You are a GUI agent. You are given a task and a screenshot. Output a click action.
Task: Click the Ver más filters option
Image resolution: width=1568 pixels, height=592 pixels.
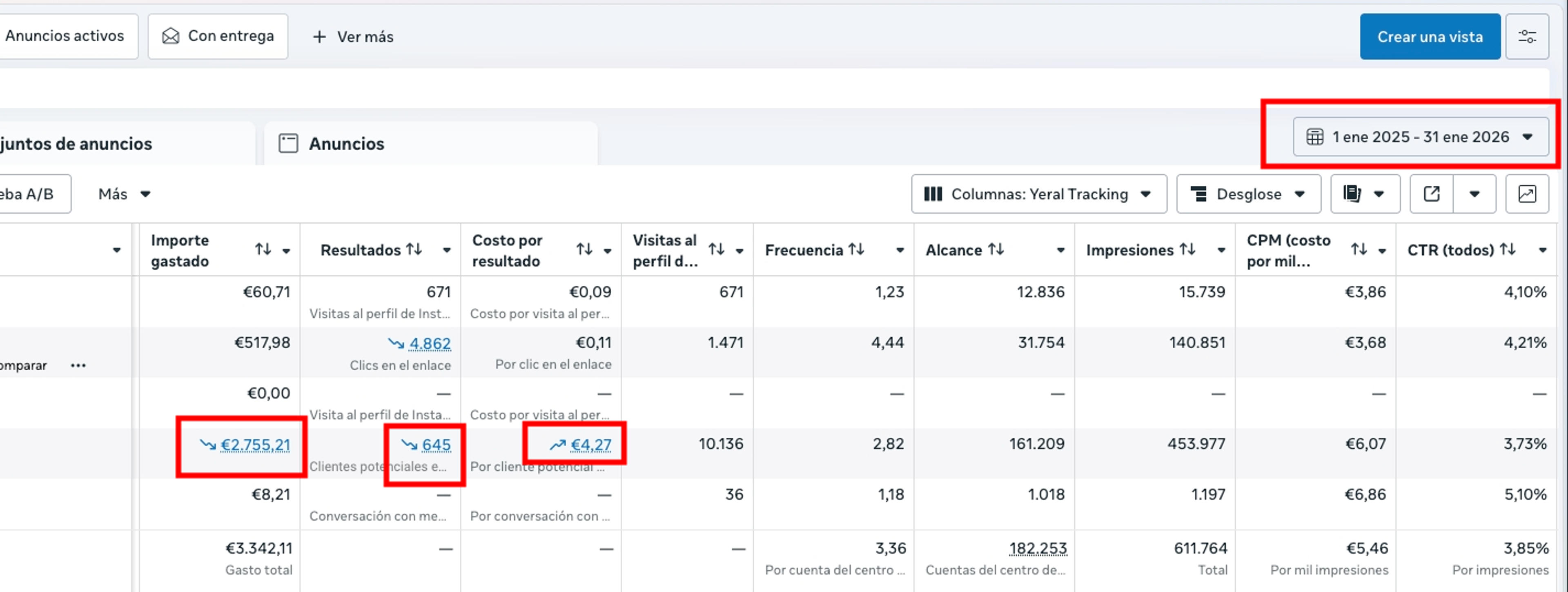[353, 36]
